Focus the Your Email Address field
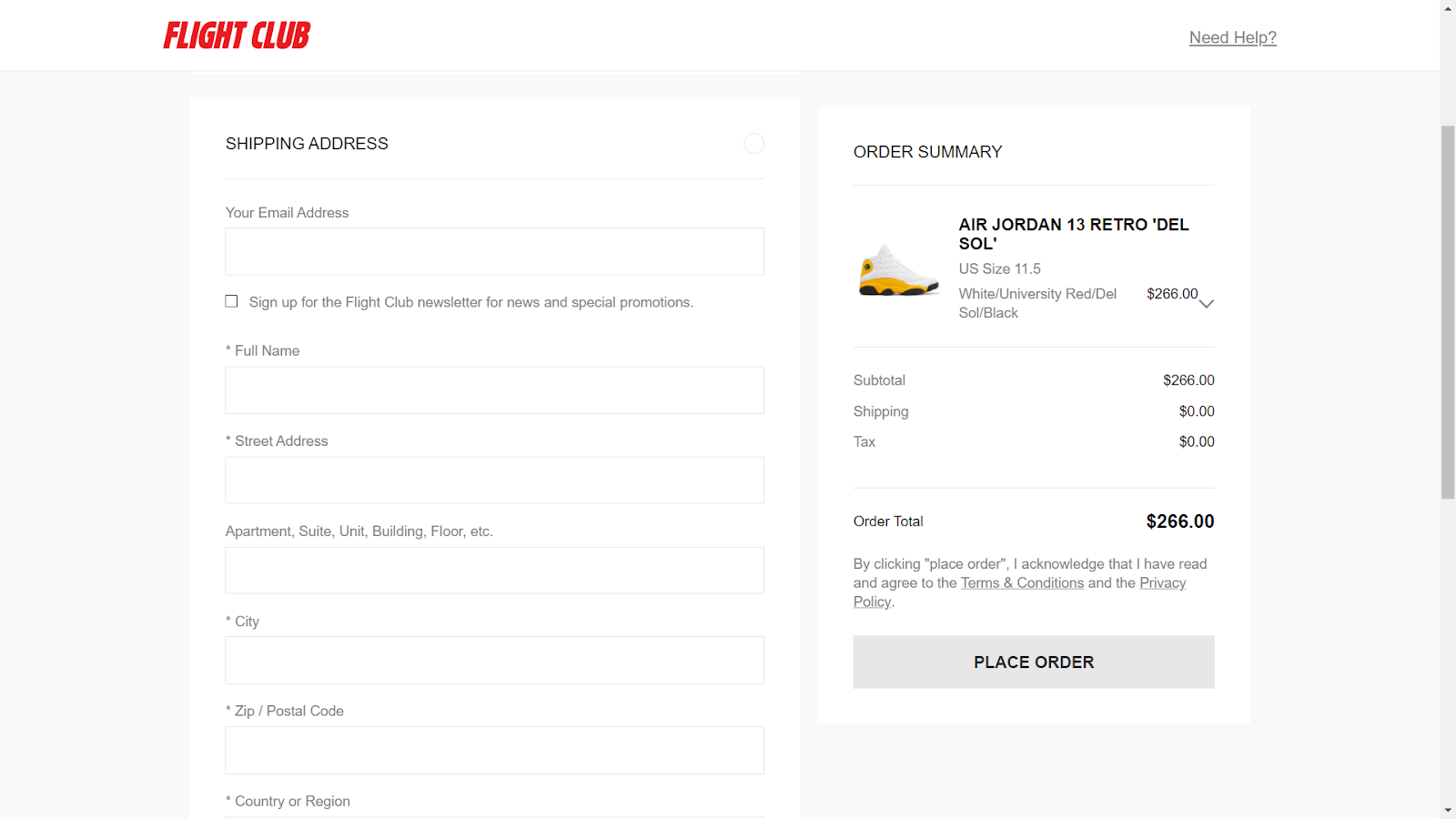The height and width of the screenshot is (819, 1456). (x=494, y=251)
